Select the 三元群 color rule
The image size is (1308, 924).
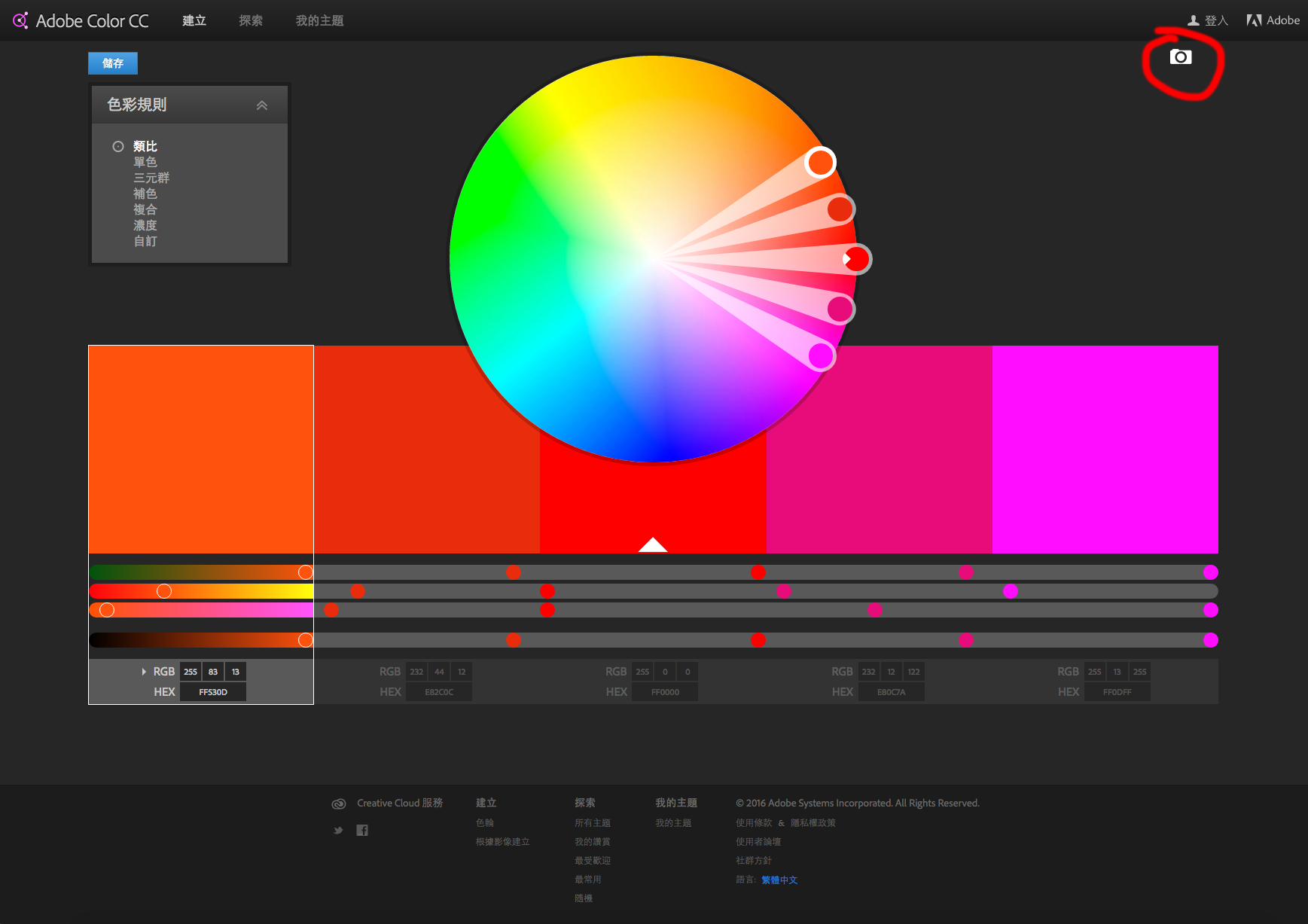pos(151,178)
